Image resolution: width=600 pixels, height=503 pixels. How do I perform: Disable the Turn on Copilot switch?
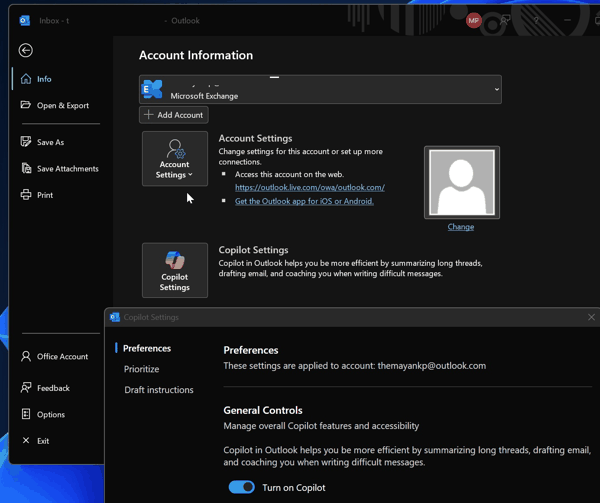click(241, 487)
